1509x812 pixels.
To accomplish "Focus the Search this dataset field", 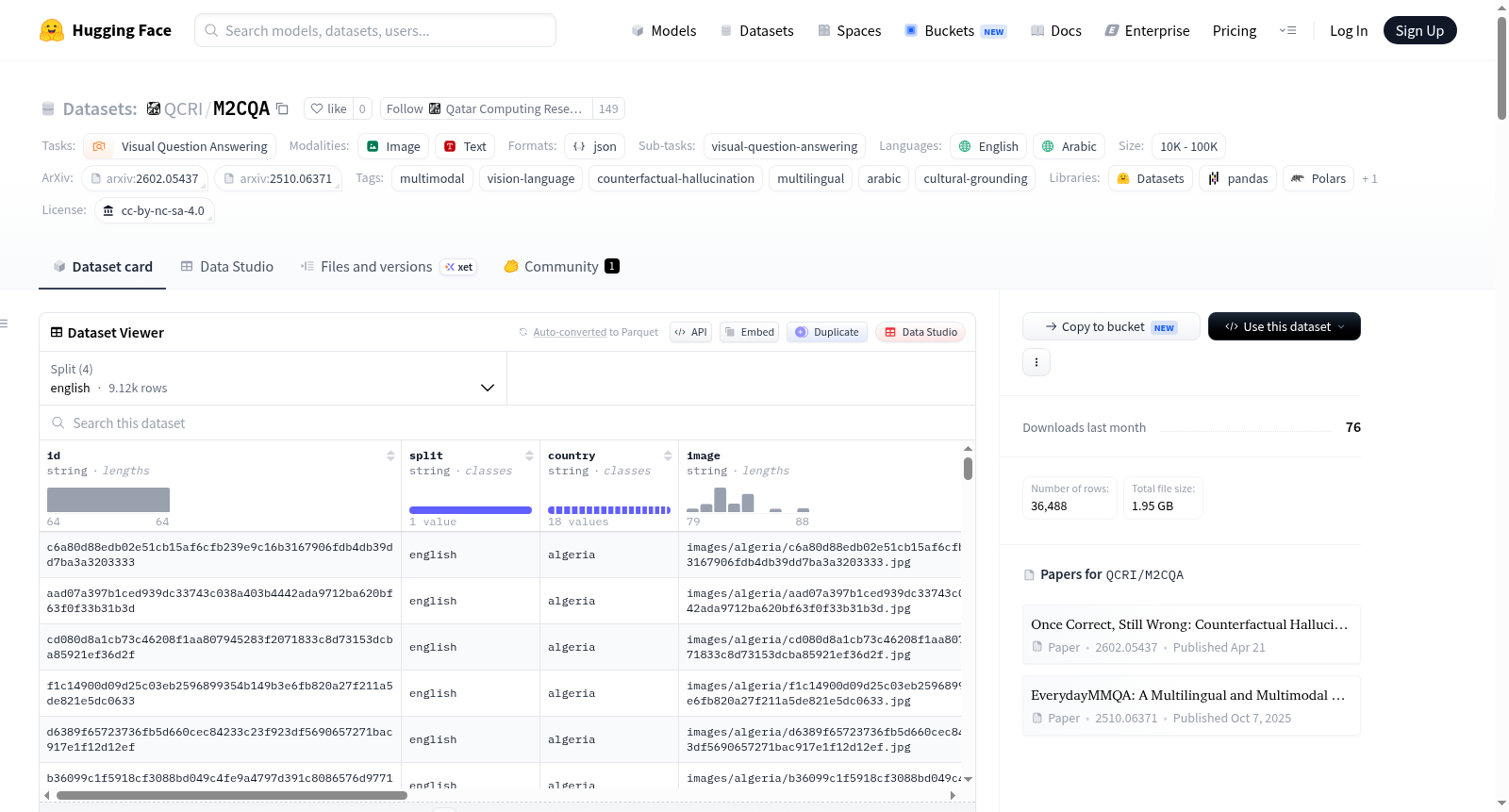I will point(507,423).
